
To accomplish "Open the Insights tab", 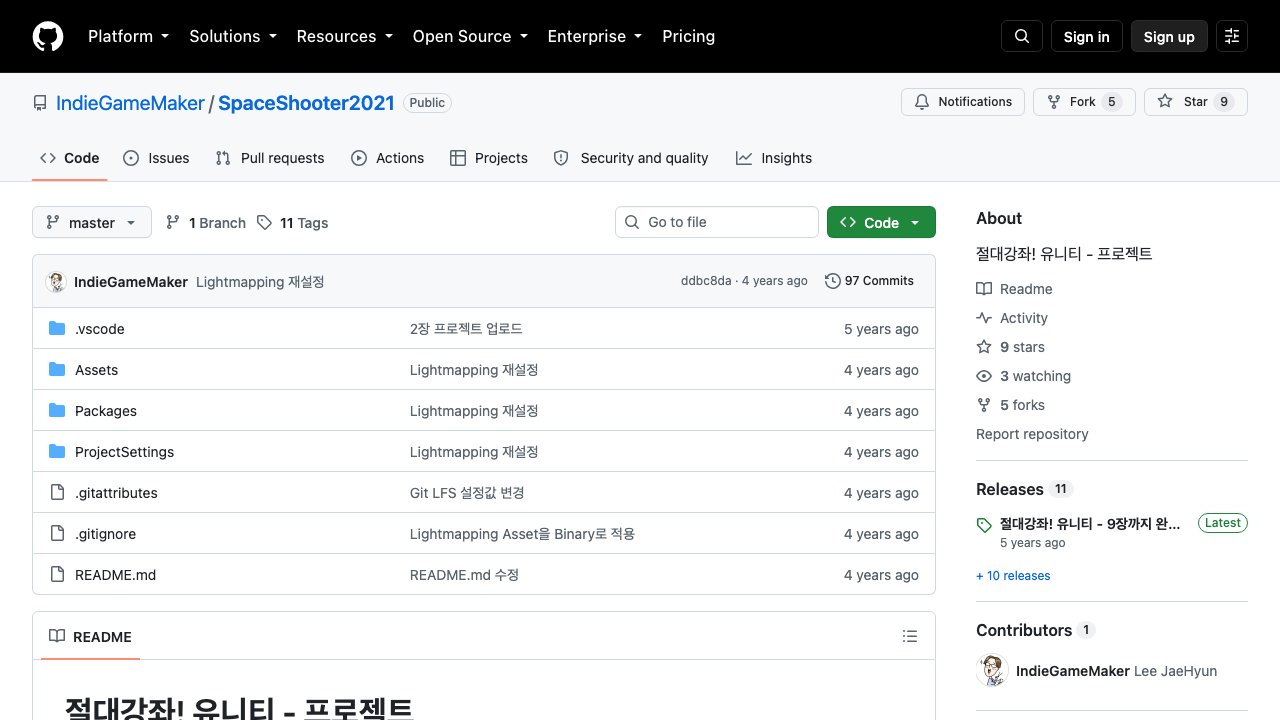I will point(774,158).
